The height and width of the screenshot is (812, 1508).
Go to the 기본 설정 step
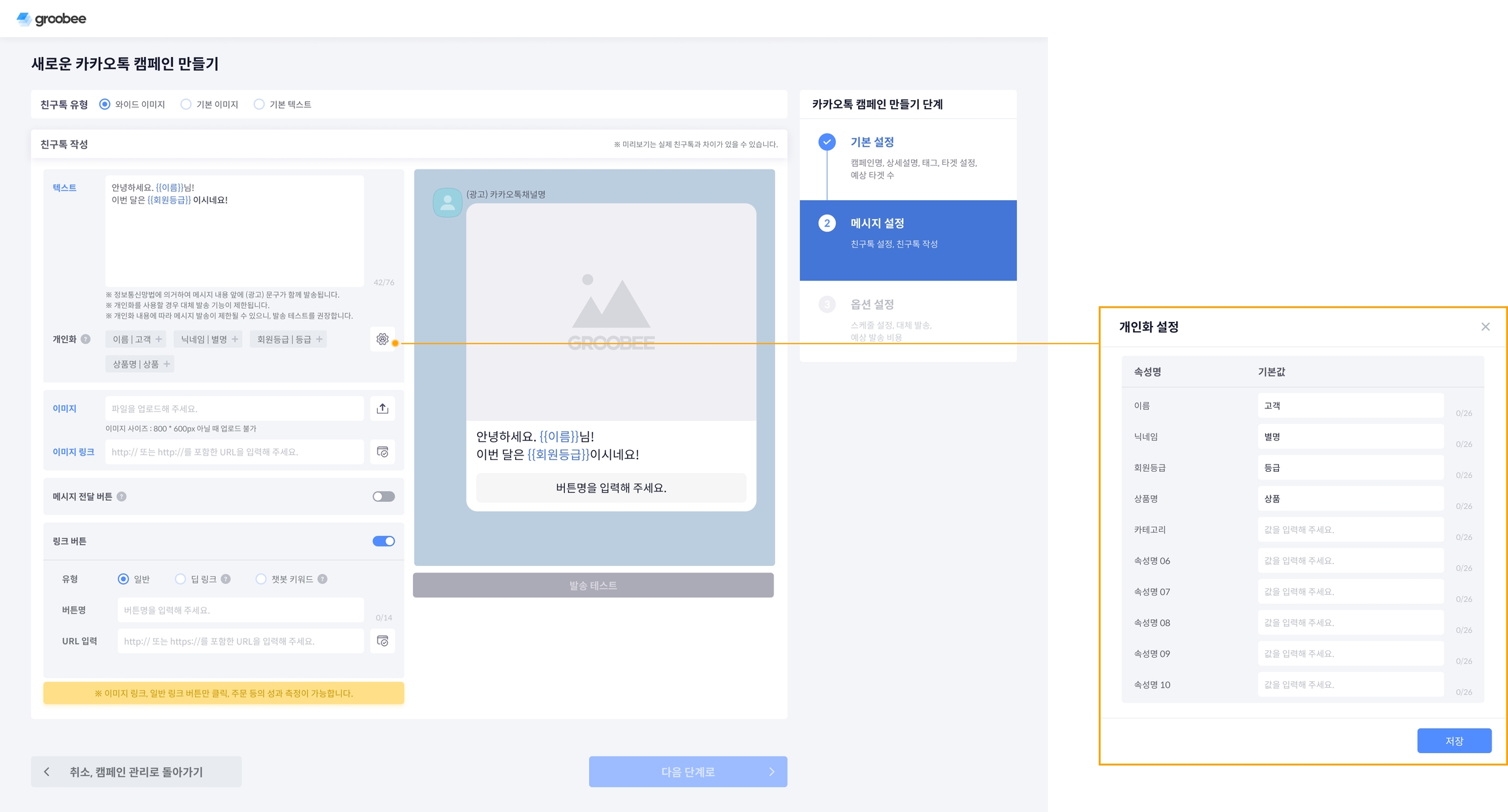point(872,142)
